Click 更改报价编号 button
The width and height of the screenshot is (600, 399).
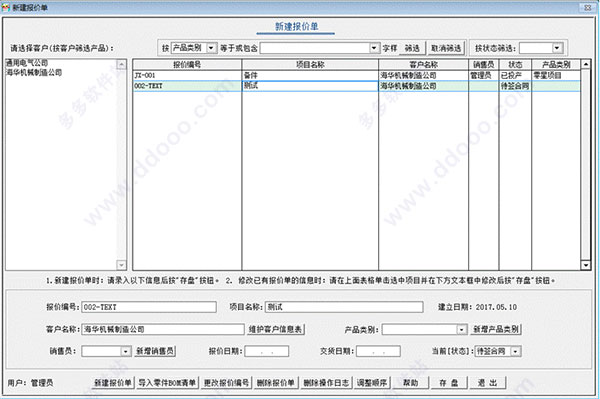click(x=226, y=383)
